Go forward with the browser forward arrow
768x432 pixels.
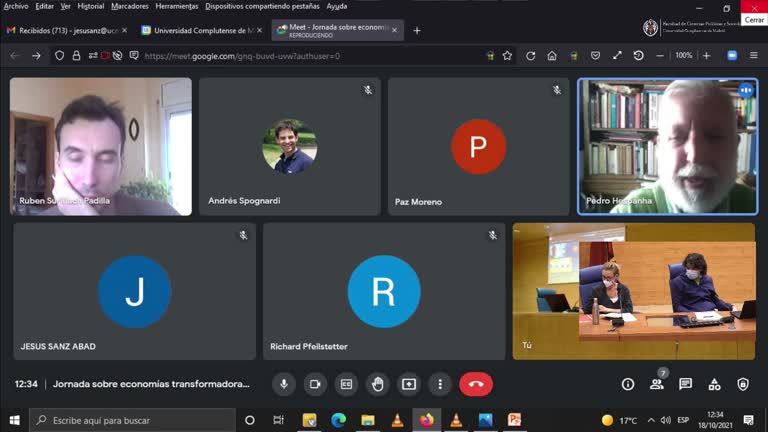pos(36,56)
